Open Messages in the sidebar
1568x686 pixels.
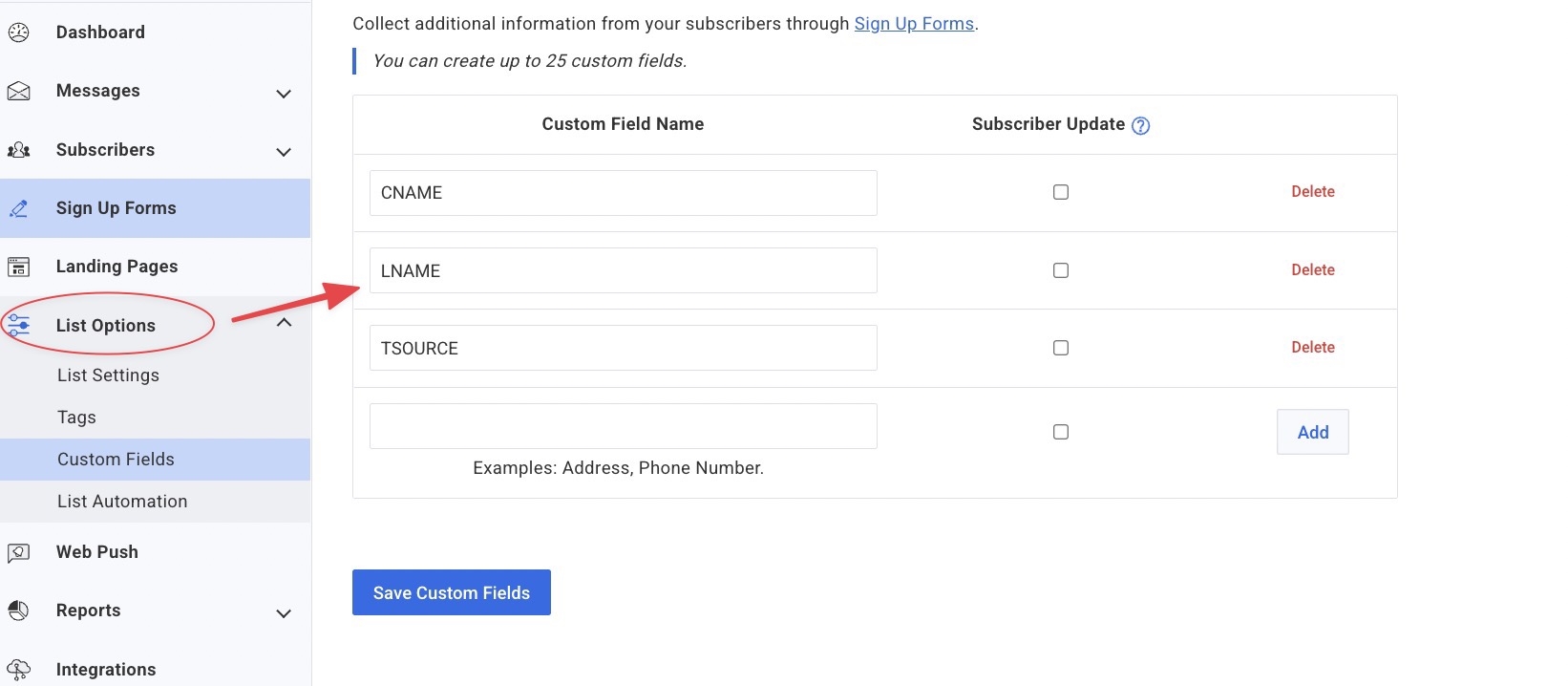pos(98,91)
